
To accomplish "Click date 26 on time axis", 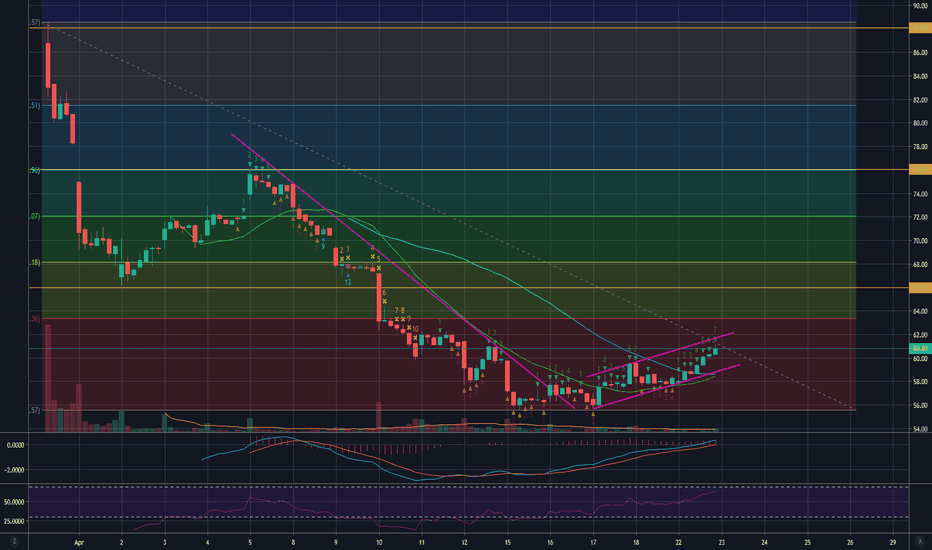I will coord(850,542).
